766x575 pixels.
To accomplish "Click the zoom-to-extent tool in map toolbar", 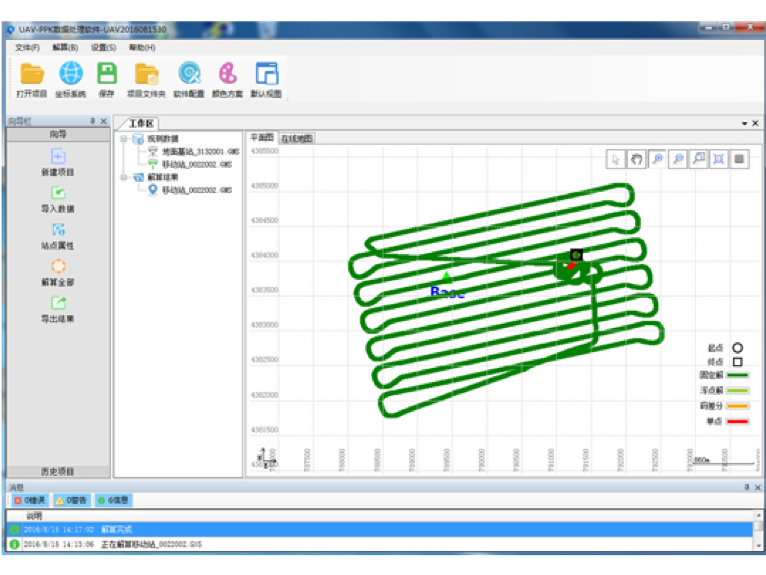I will (718, 159).
